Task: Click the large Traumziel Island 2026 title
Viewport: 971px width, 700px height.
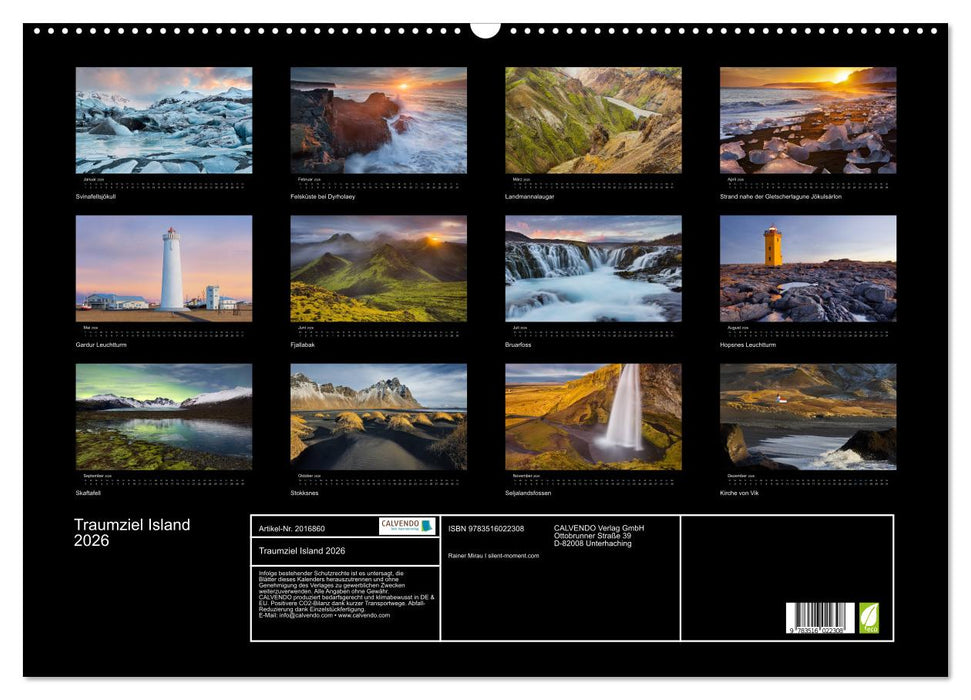Action: pos(132,532)
